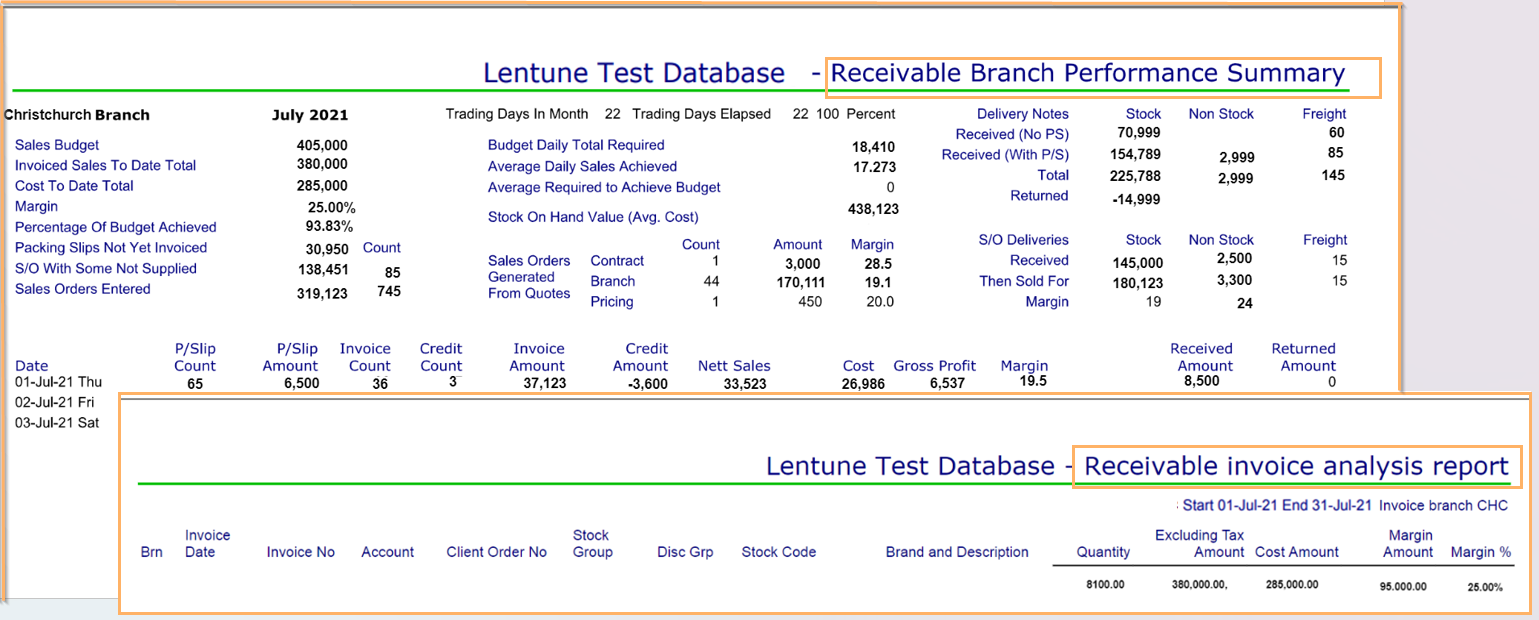
Task: Select the Receivable Branch Performance Summary title
Action: pyautogui.click(x=1088, y=73)
